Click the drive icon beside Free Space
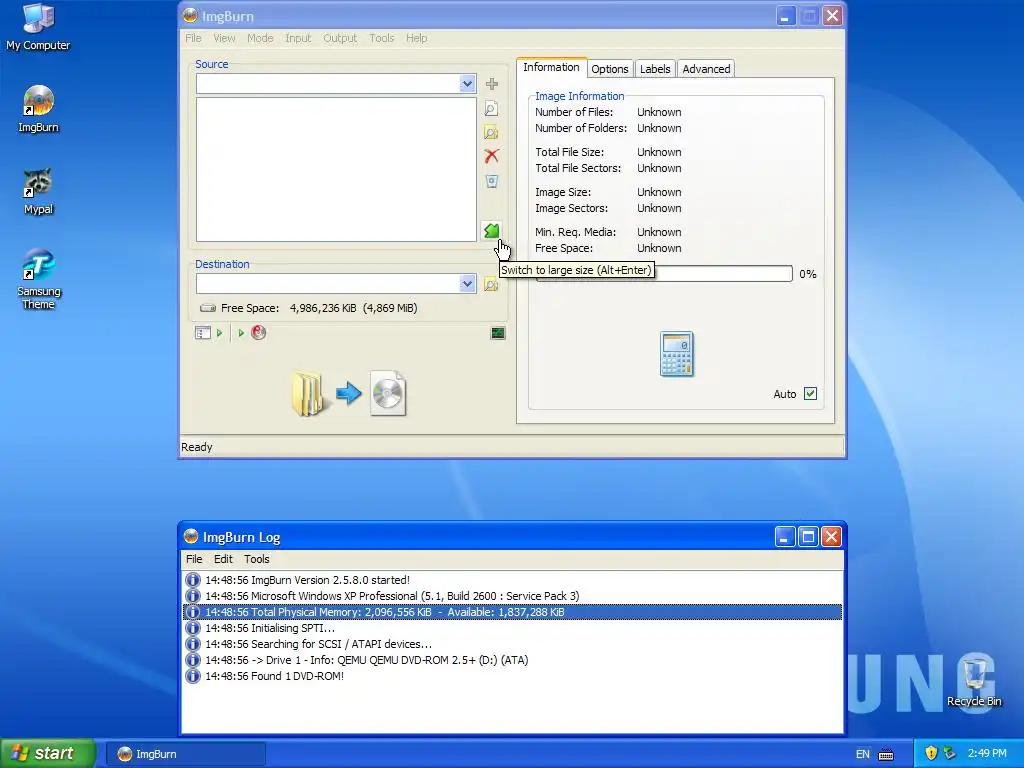This screenshot has width=1024, height=768. pos(208,308)
